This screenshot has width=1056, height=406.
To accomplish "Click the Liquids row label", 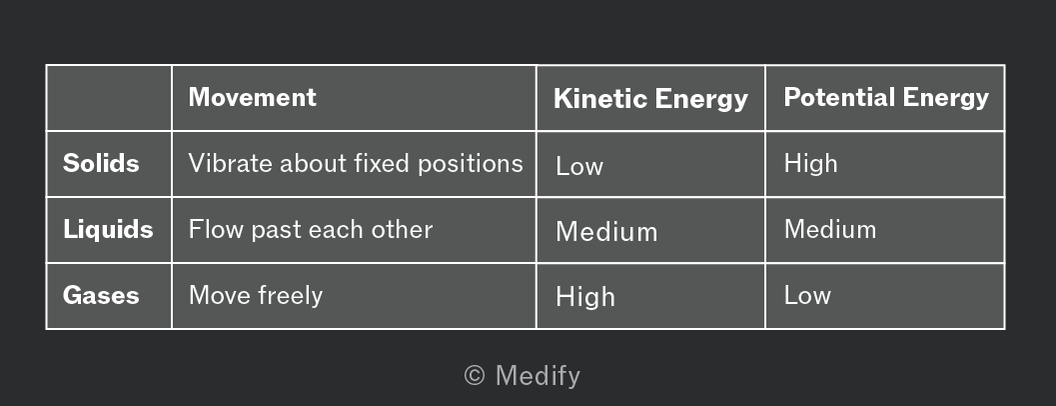I will coord(108,230).
